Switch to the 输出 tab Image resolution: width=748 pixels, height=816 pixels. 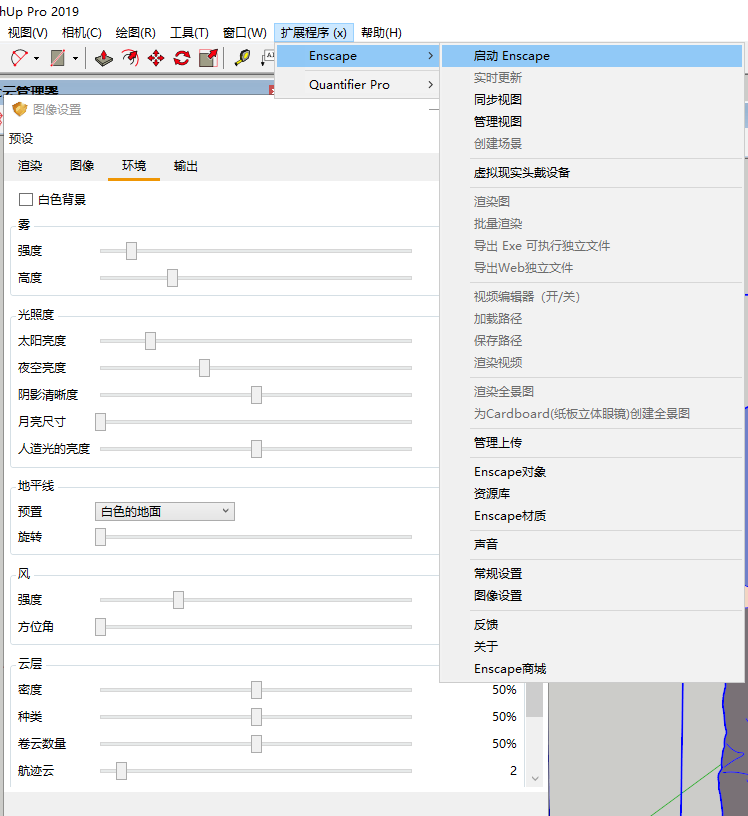[x=186, y=166]
